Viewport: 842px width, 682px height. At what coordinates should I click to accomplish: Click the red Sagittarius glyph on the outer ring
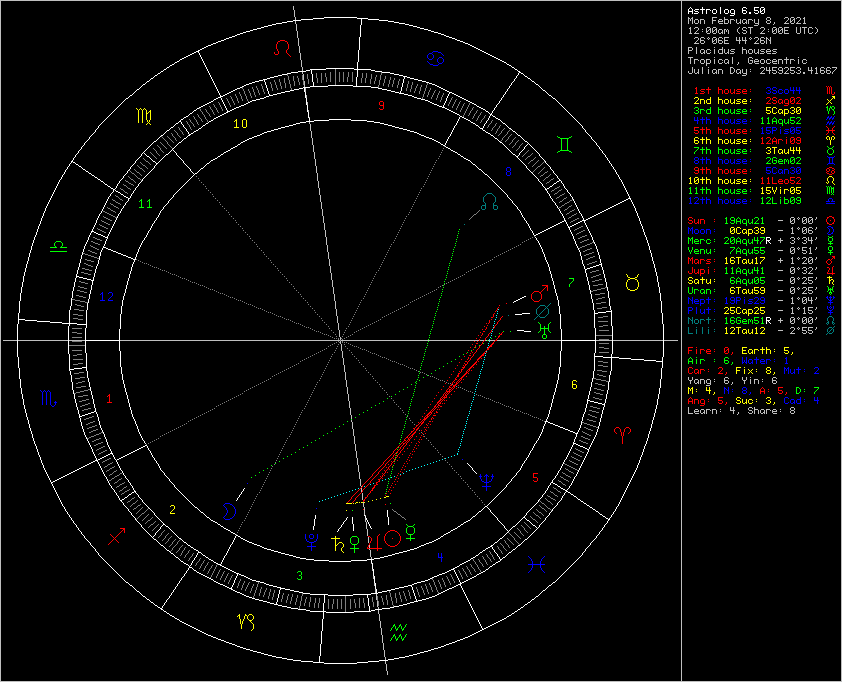(x=117, y=536)
